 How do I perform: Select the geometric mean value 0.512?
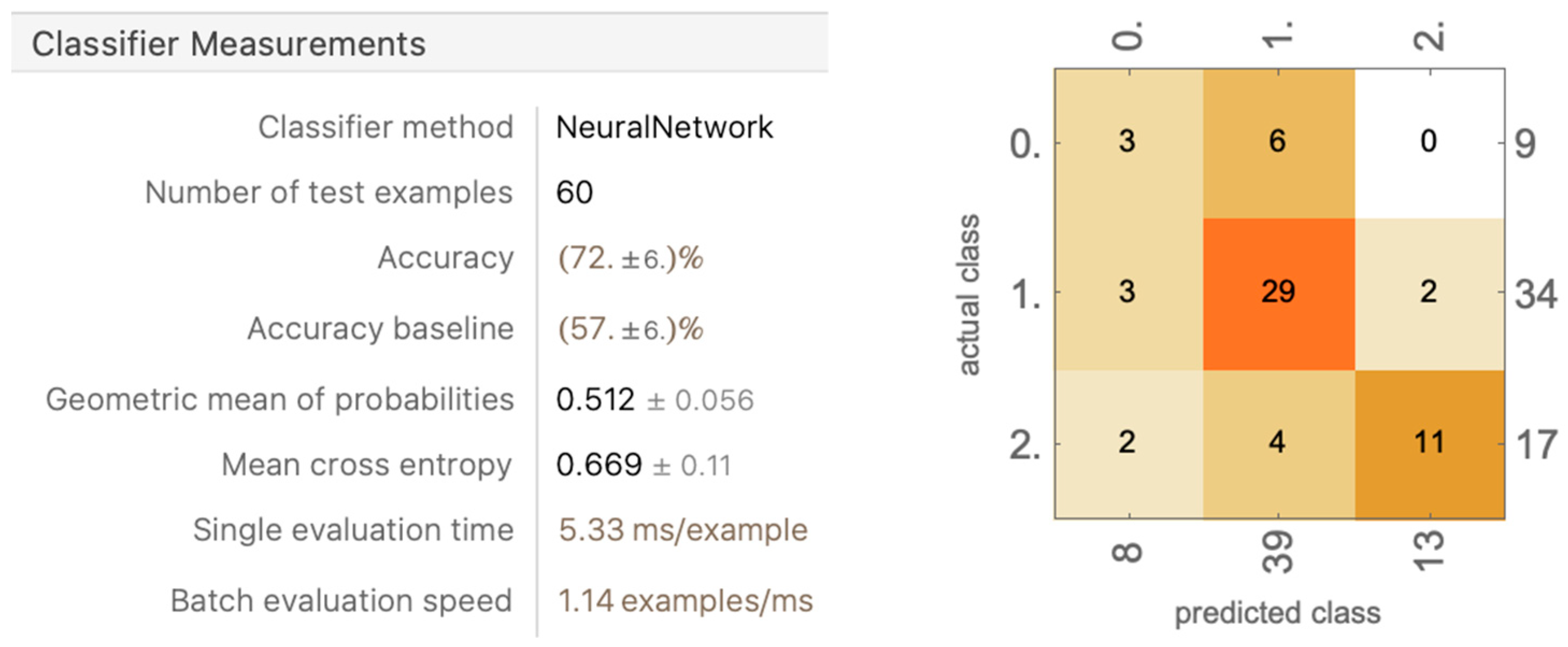coord(595,400)
